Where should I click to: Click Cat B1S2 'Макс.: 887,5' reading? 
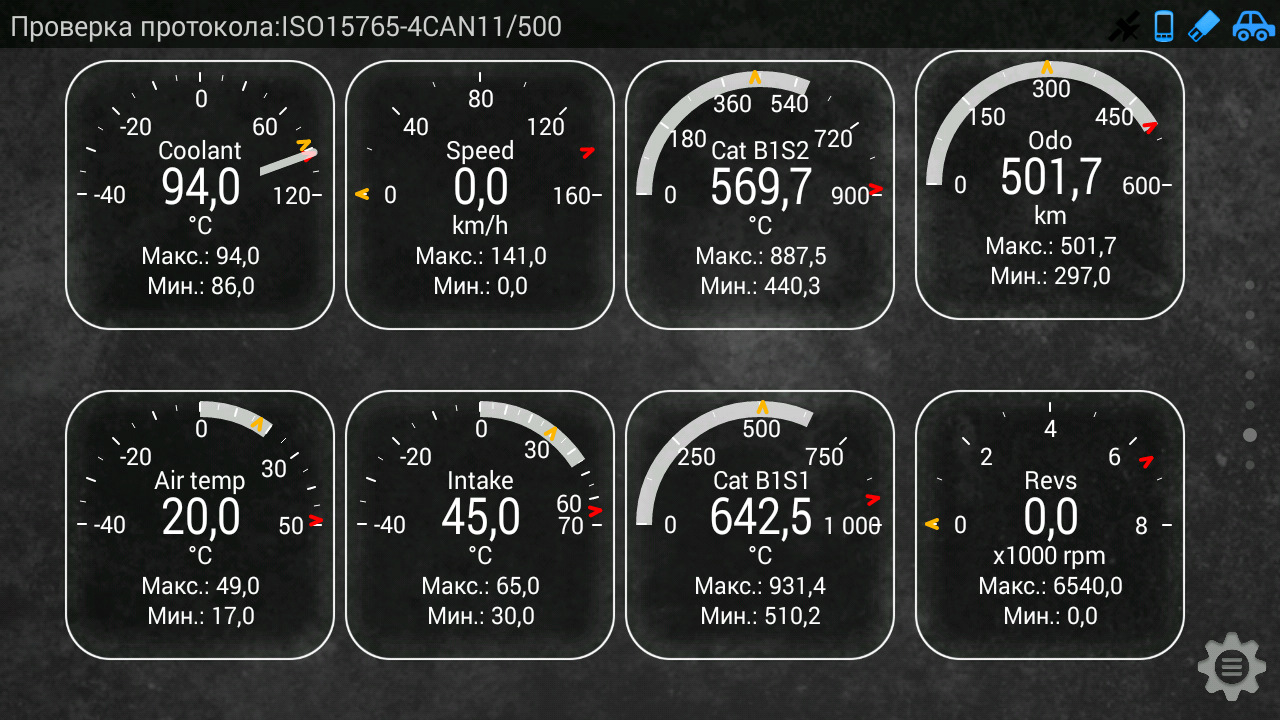pos(761,256)
